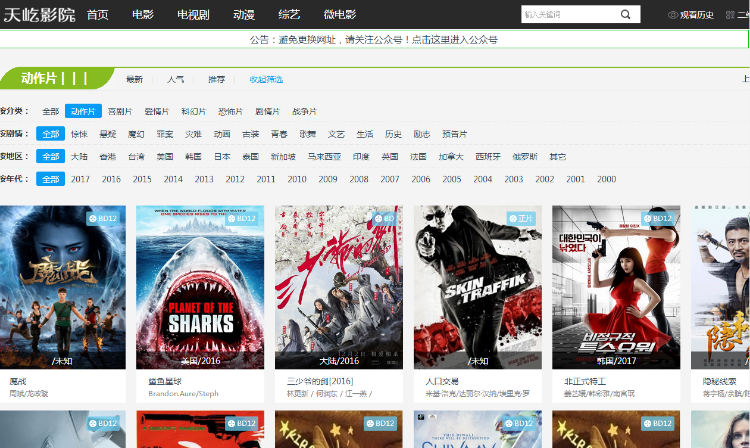The width and height of the screenshot is (750, 448).
Task: Click BD12 badge on shark poster
Action: [x=241, y=219]
